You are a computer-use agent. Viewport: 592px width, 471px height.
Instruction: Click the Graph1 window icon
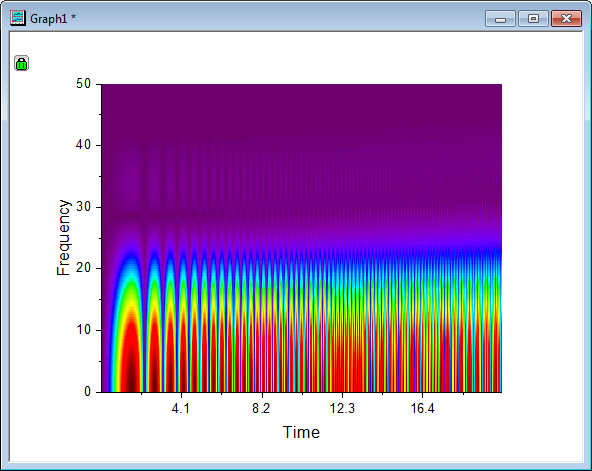coord(18,18)
